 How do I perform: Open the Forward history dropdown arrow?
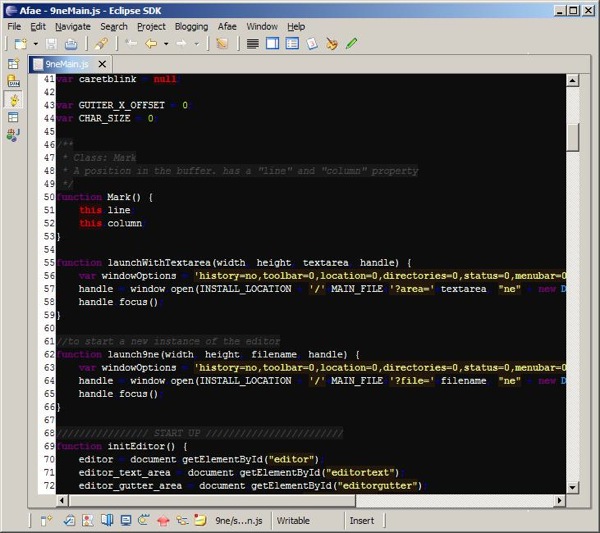point(197,44)
